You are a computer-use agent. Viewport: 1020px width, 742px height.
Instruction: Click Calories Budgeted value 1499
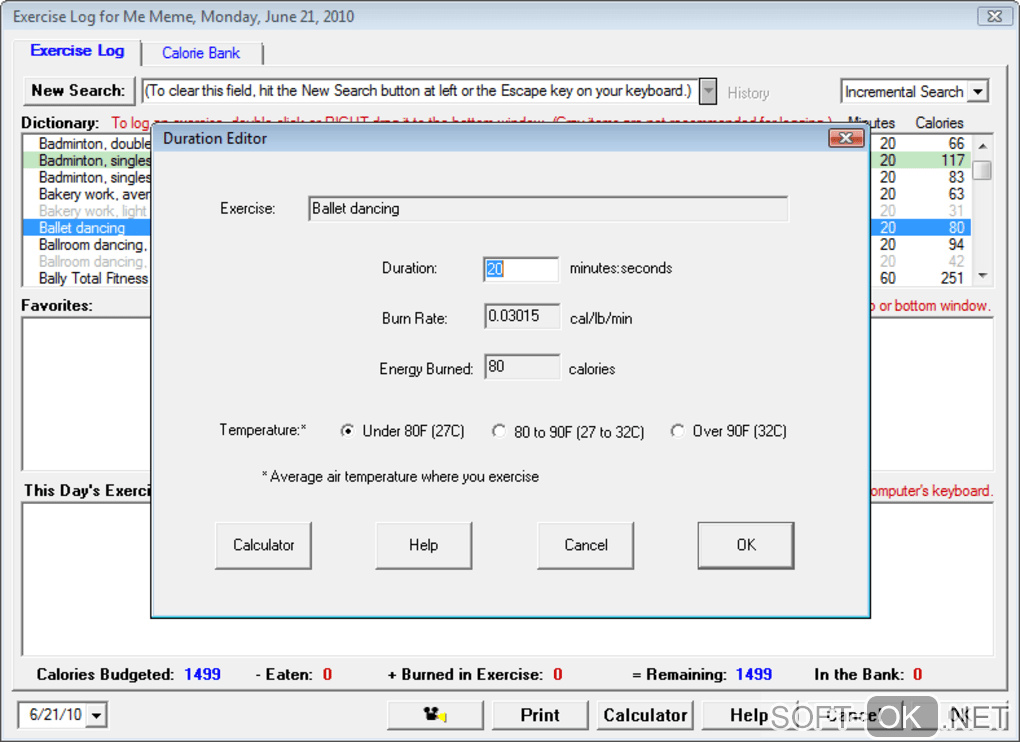coord(202,674)
